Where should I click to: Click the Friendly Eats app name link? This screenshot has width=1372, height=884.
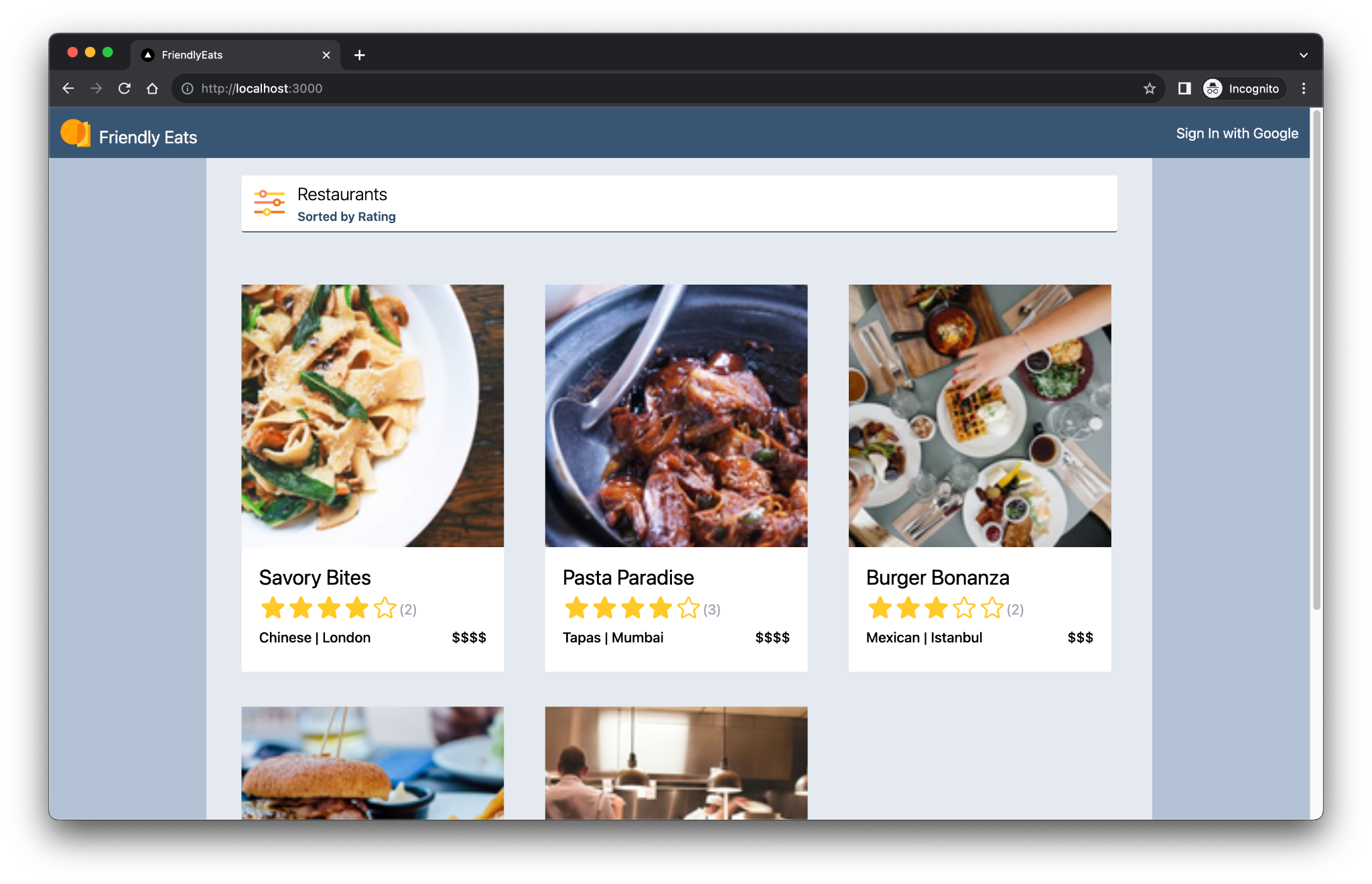pos(149,136)
